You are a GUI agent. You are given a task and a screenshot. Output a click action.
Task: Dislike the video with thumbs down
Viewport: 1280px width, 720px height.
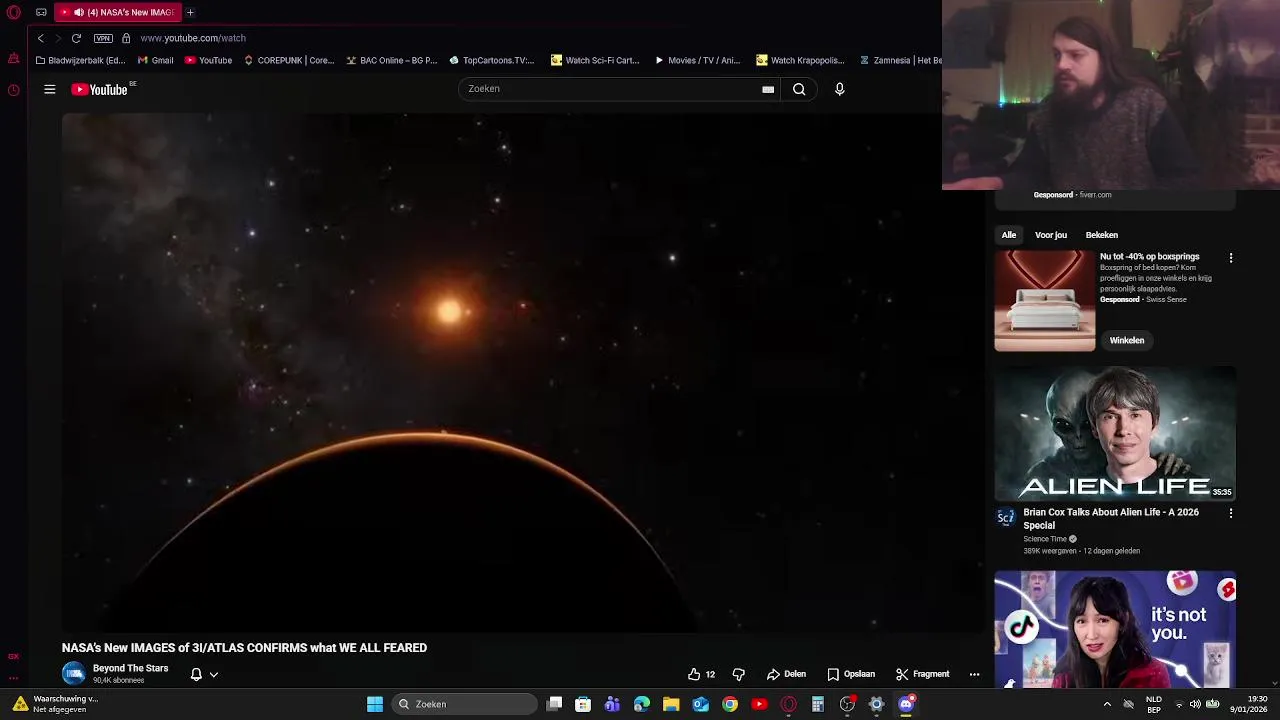coord(739,674)
